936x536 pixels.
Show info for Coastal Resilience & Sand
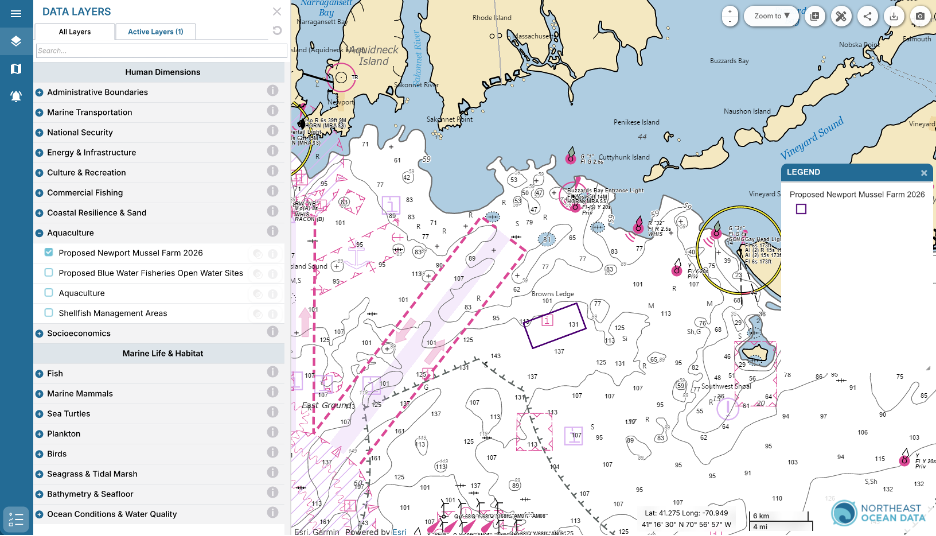coord(273,211)
